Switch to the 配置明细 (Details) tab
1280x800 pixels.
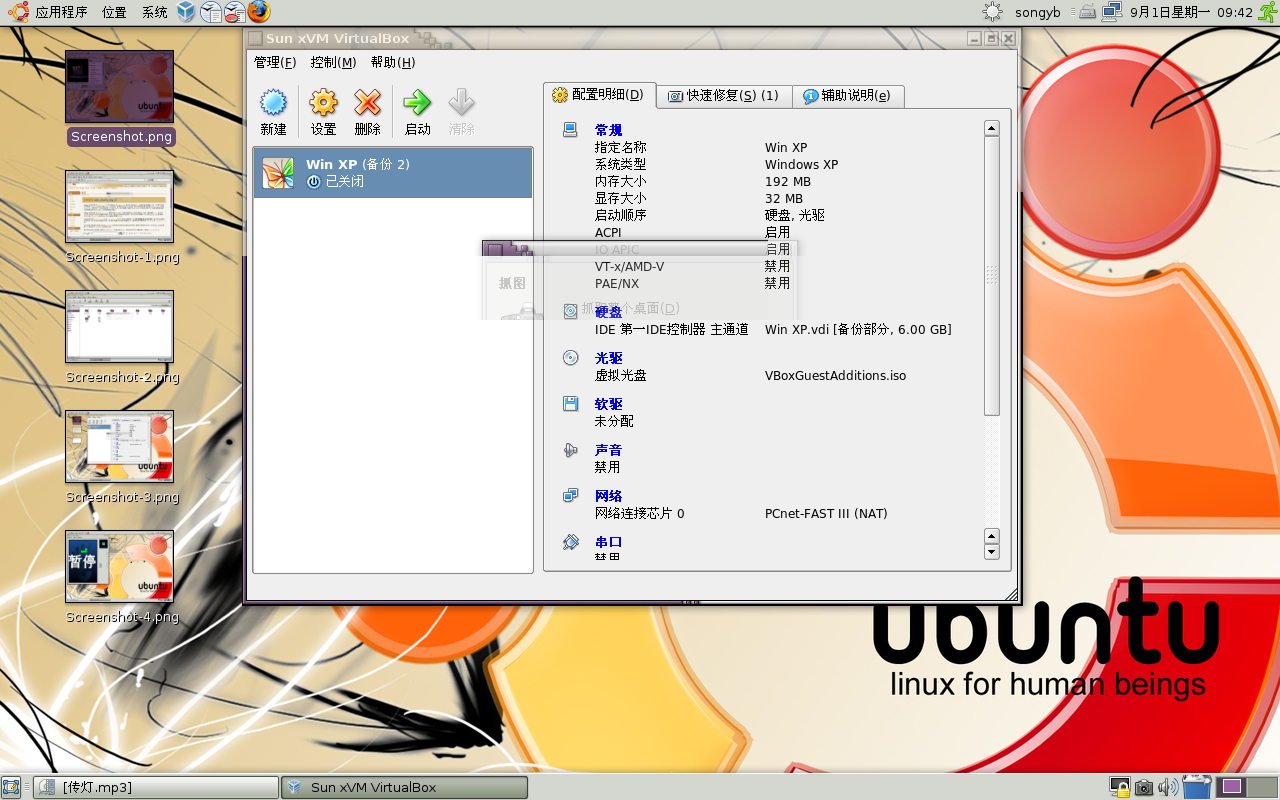tap(600, 95)
